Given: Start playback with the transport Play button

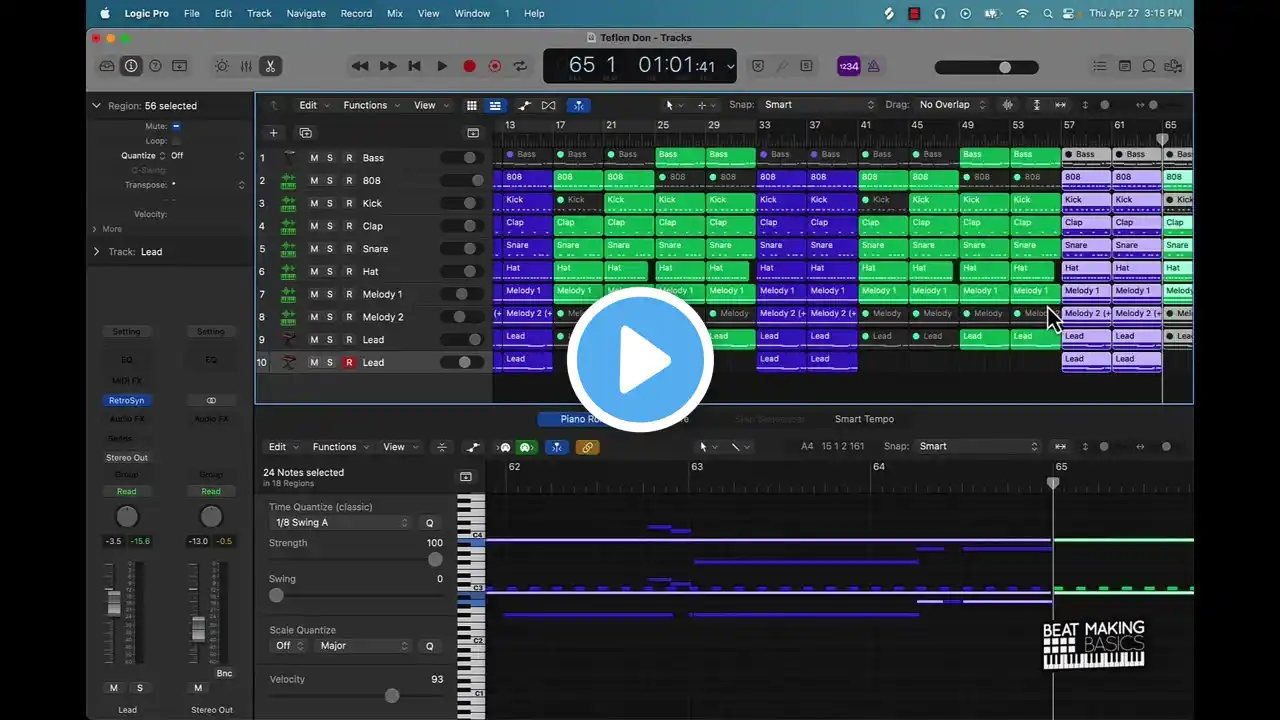Looking at the screenshot, I should [x=442, y=66].
